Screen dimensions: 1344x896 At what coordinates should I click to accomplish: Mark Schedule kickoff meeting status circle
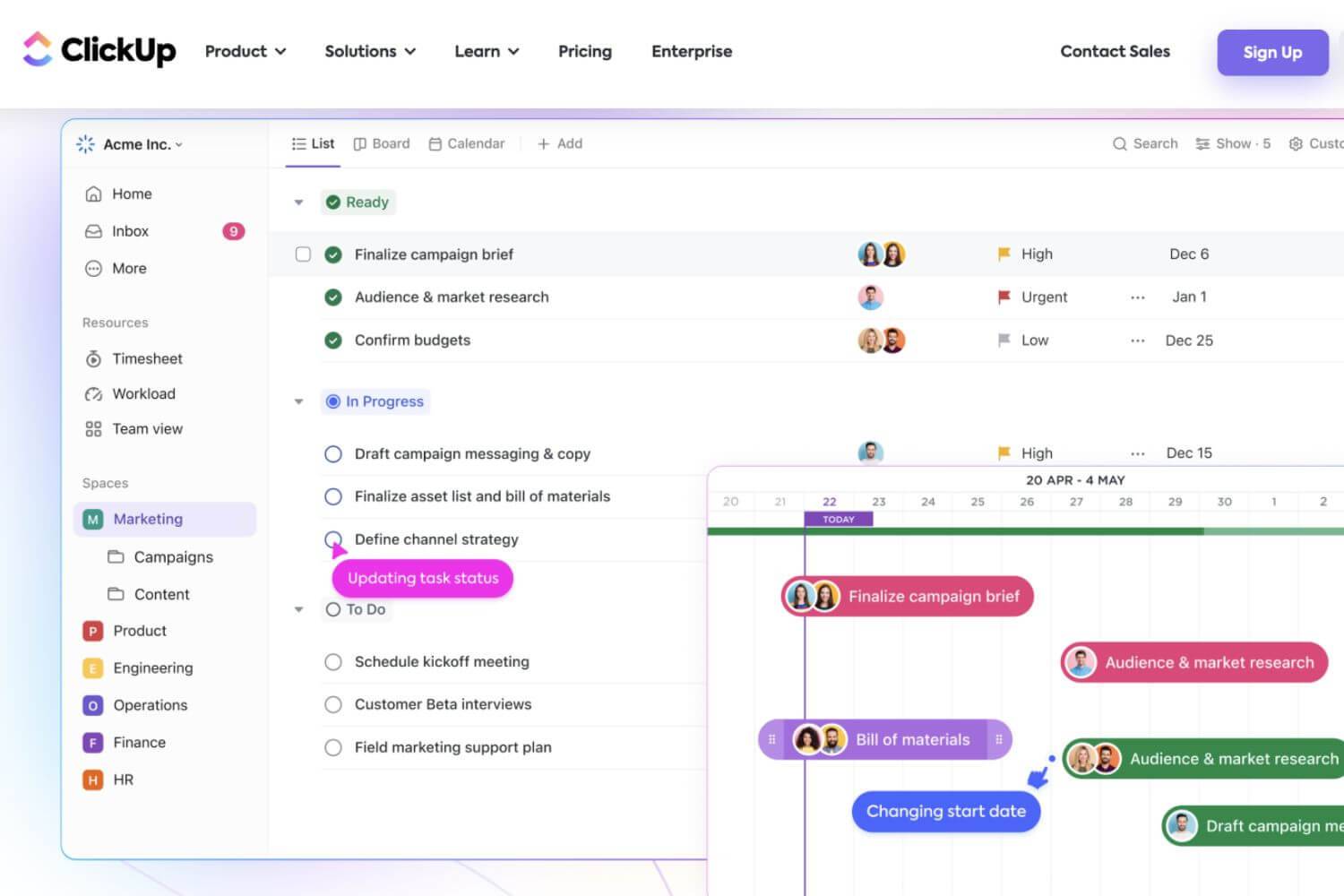(x=333, y=662)
